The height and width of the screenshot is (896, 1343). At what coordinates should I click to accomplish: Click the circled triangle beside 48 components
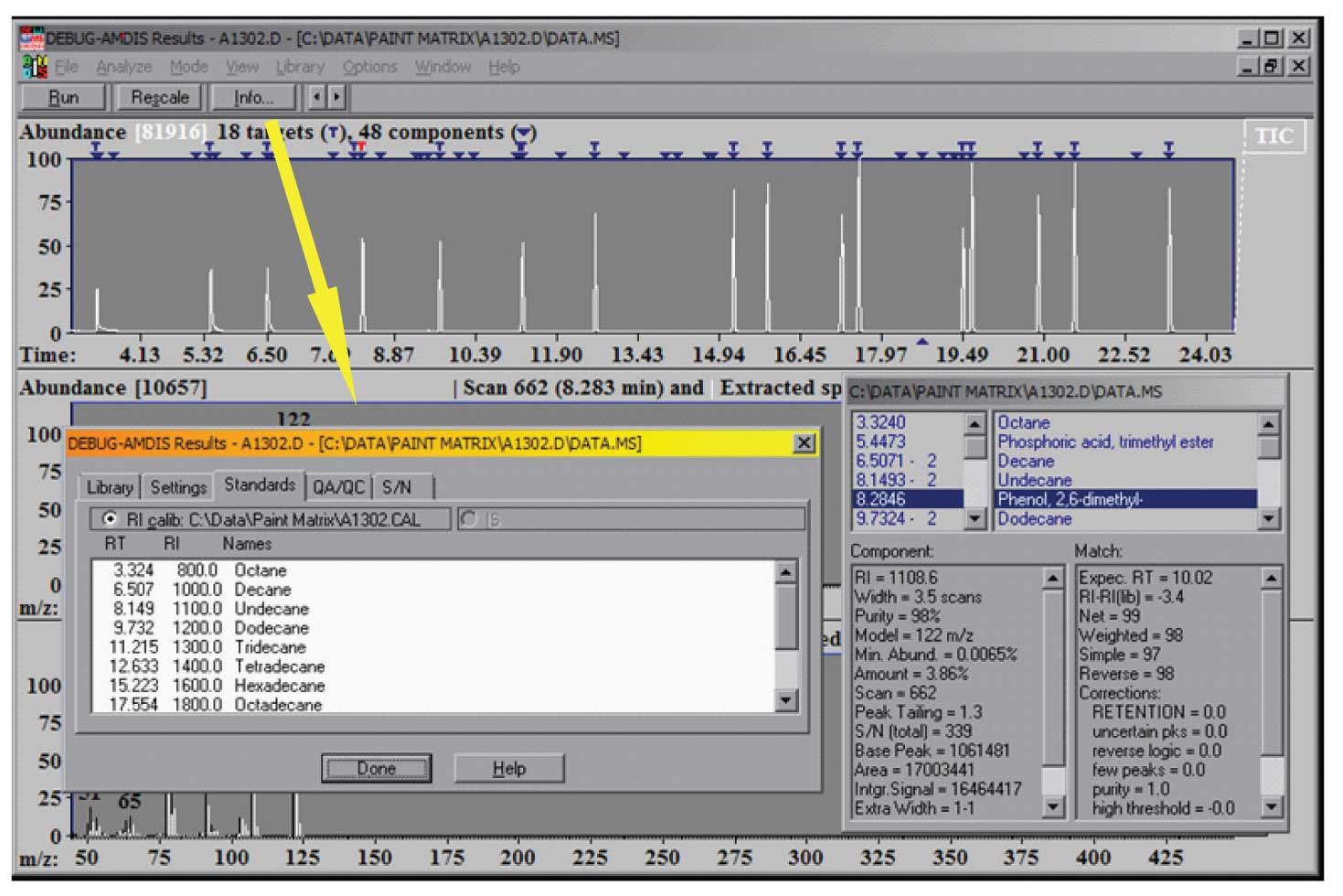coord(524,133)
